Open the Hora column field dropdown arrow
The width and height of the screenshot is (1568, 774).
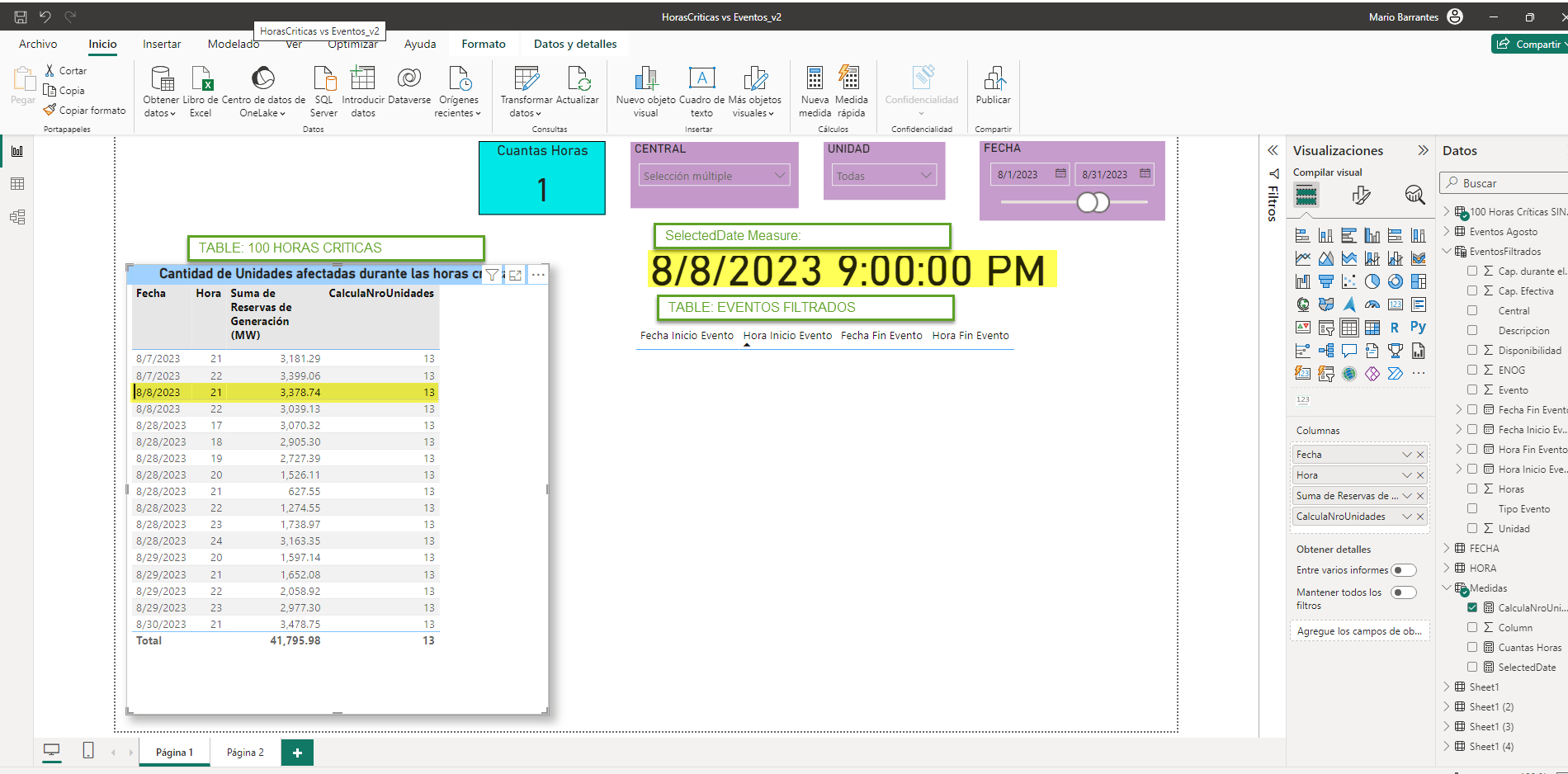[1407, 475]
